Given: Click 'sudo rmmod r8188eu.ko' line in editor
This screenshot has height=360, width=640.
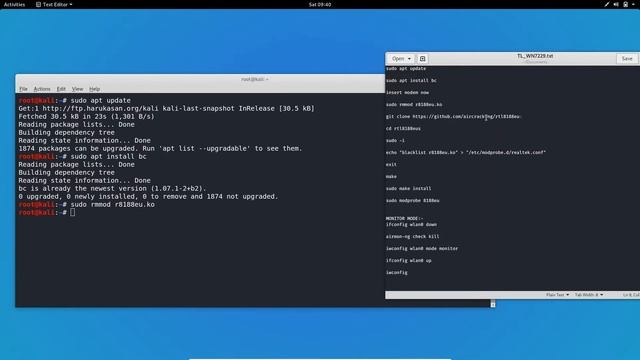Looking at the screenshot, I should [414, 104].
